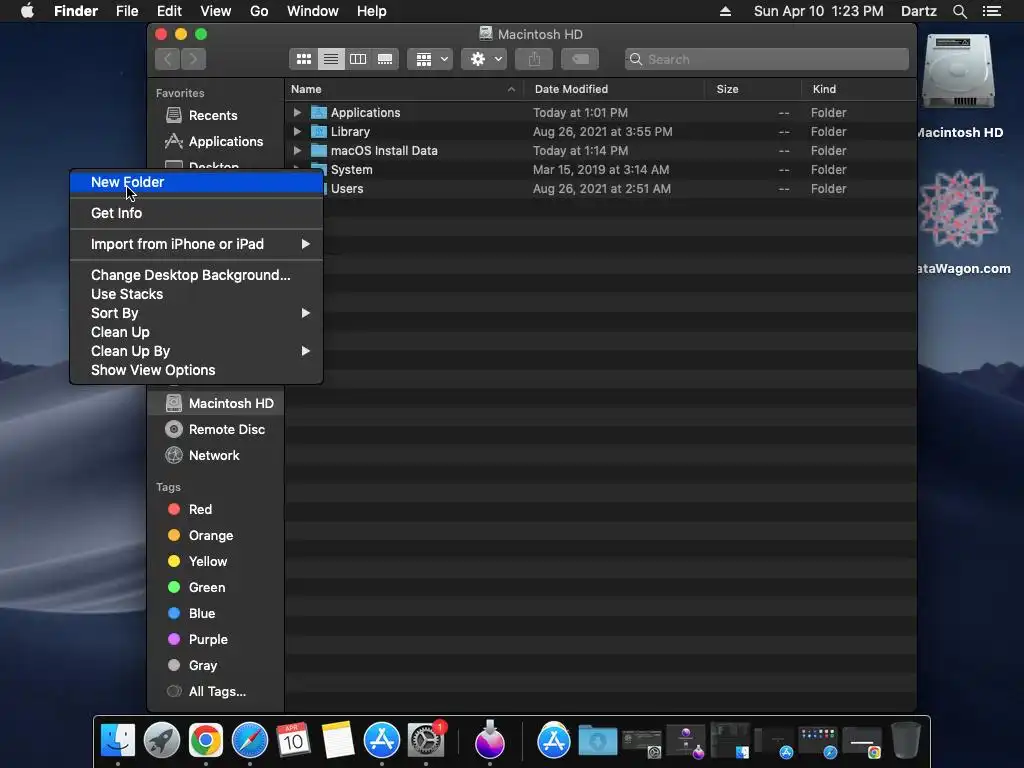Switch Finder to icon view
1024x768 pixels.
304,59
